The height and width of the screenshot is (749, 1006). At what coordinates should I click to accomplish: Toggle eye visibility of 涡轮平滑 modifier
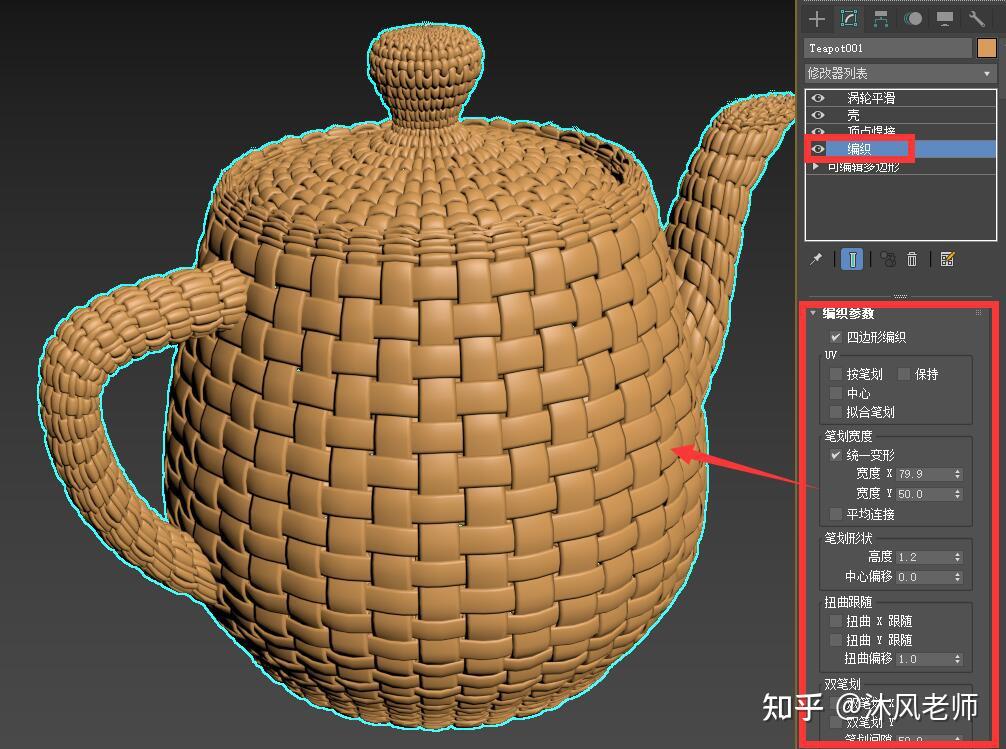tap(818, 98)
